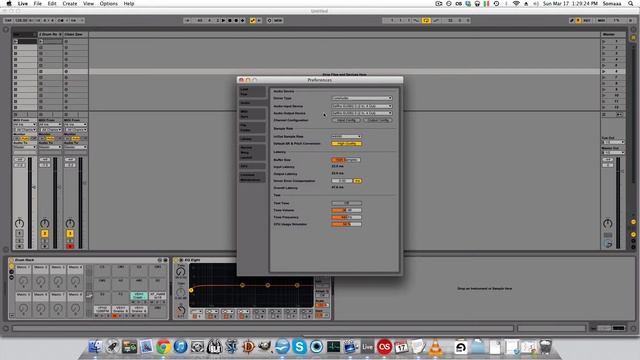Toggle the Drum Rack device activator
This screenshot has width=640, height=360.
(x=11, y=260)
